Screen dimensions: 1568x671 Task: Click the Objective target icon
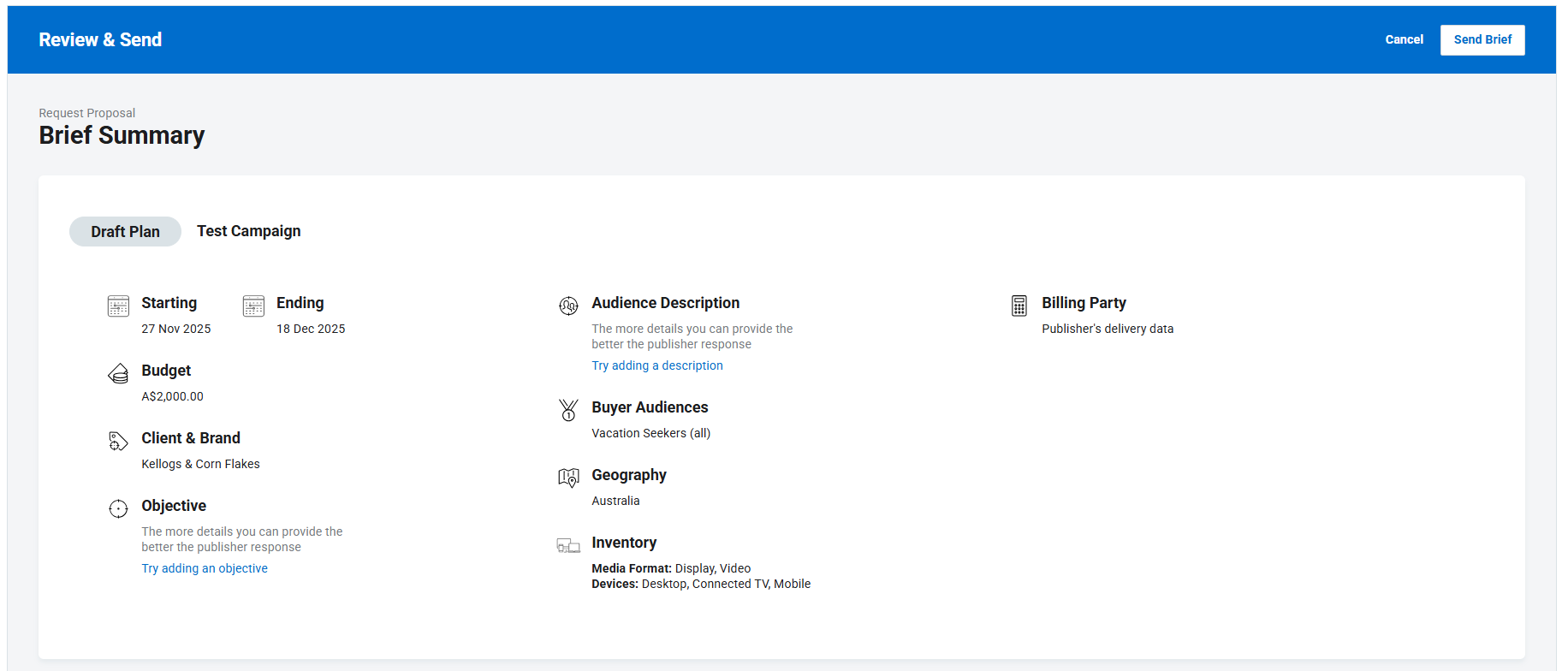118,508
